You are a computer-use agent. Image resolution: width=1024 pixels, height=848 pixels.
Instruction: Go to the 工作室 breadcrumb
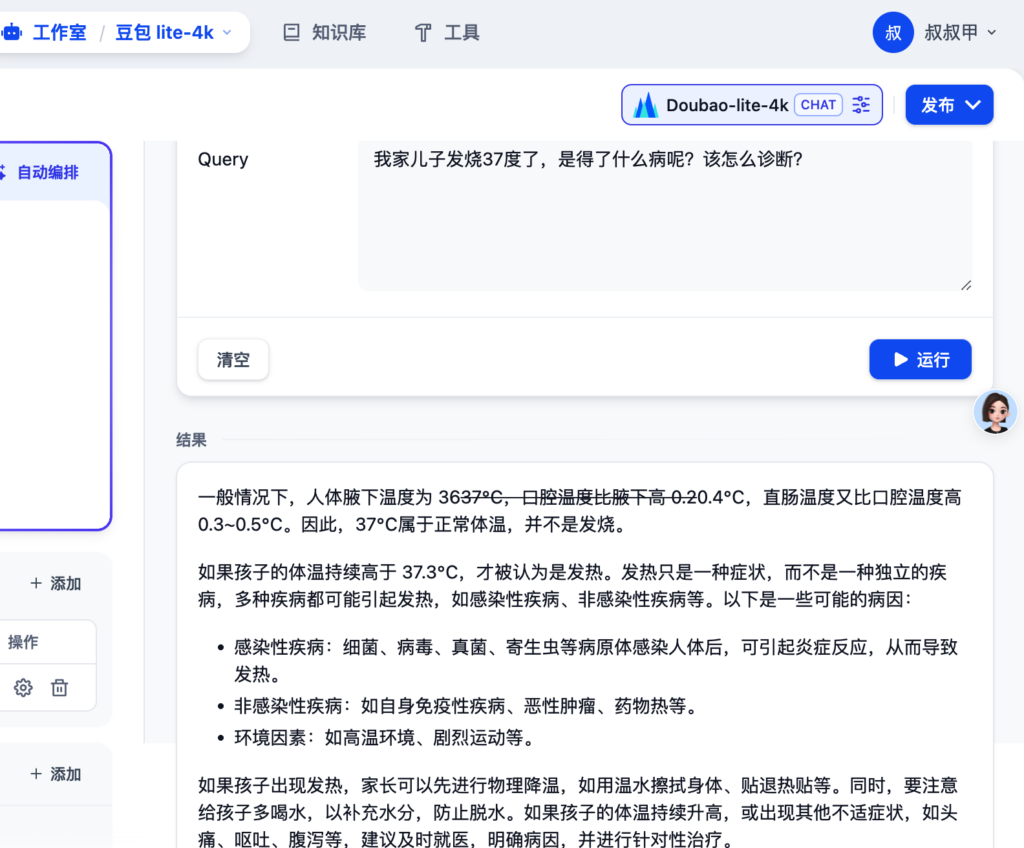[x=59, y=33]
